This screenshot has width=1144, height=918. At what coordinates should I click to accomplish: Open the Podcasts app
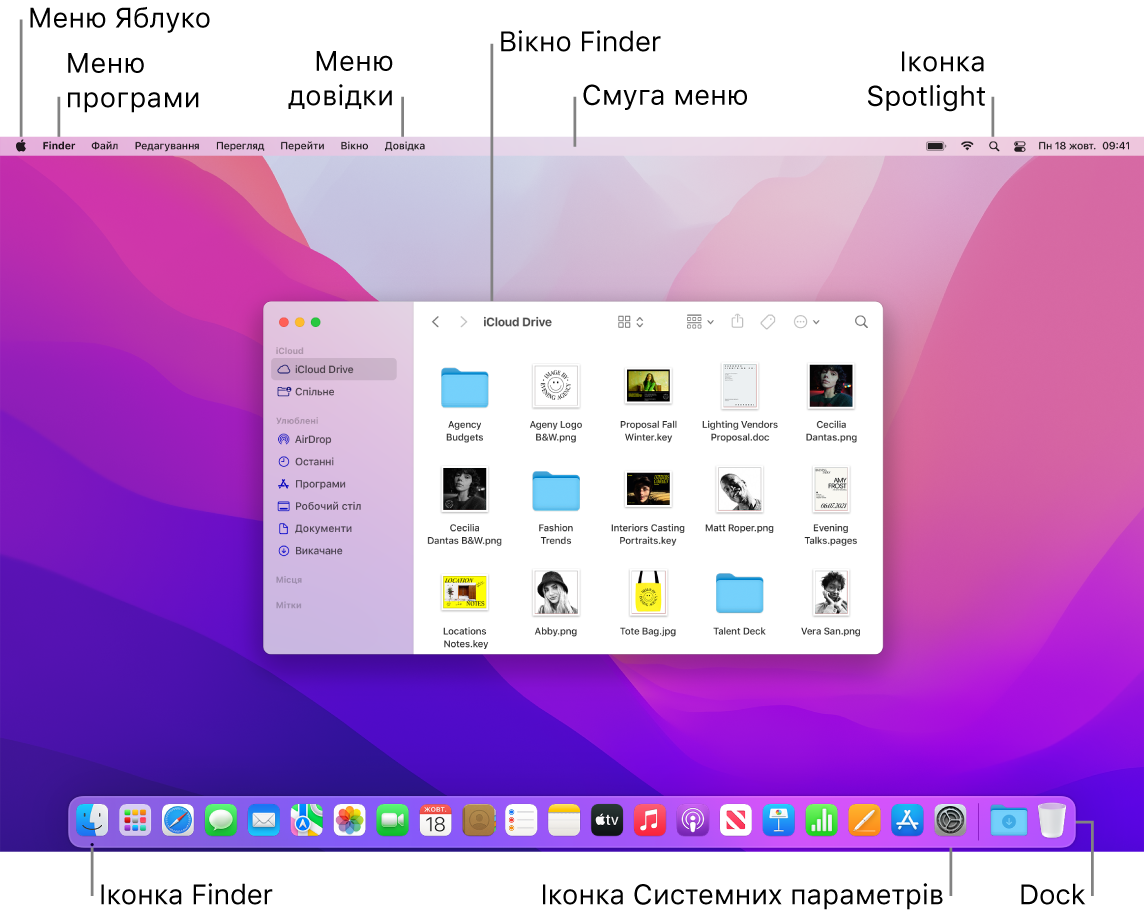(x=692, y=820)
